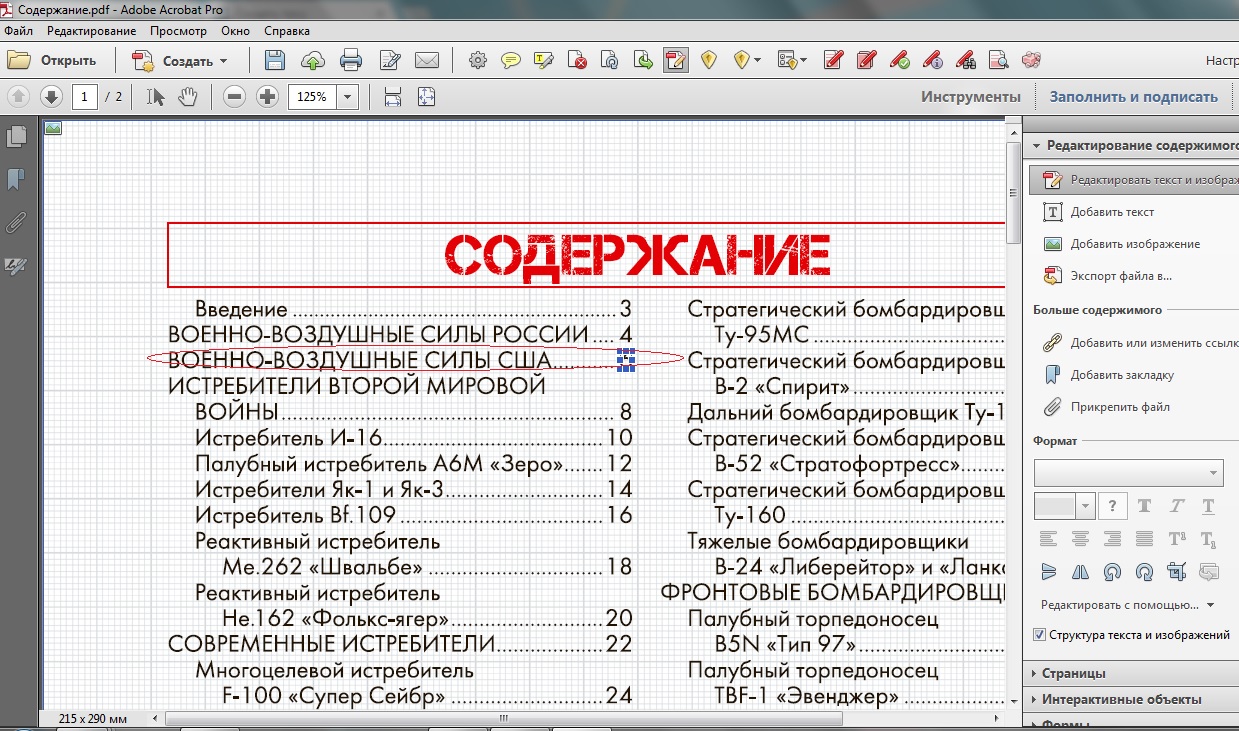Click the flip vertical triangle icon

(1048, 572)
